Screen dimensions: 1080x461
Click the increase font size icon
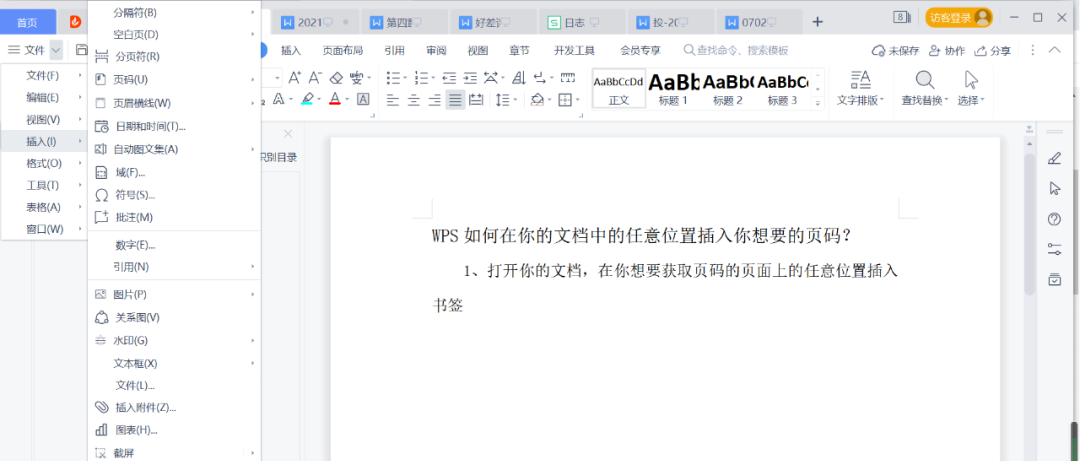point(294,77)
